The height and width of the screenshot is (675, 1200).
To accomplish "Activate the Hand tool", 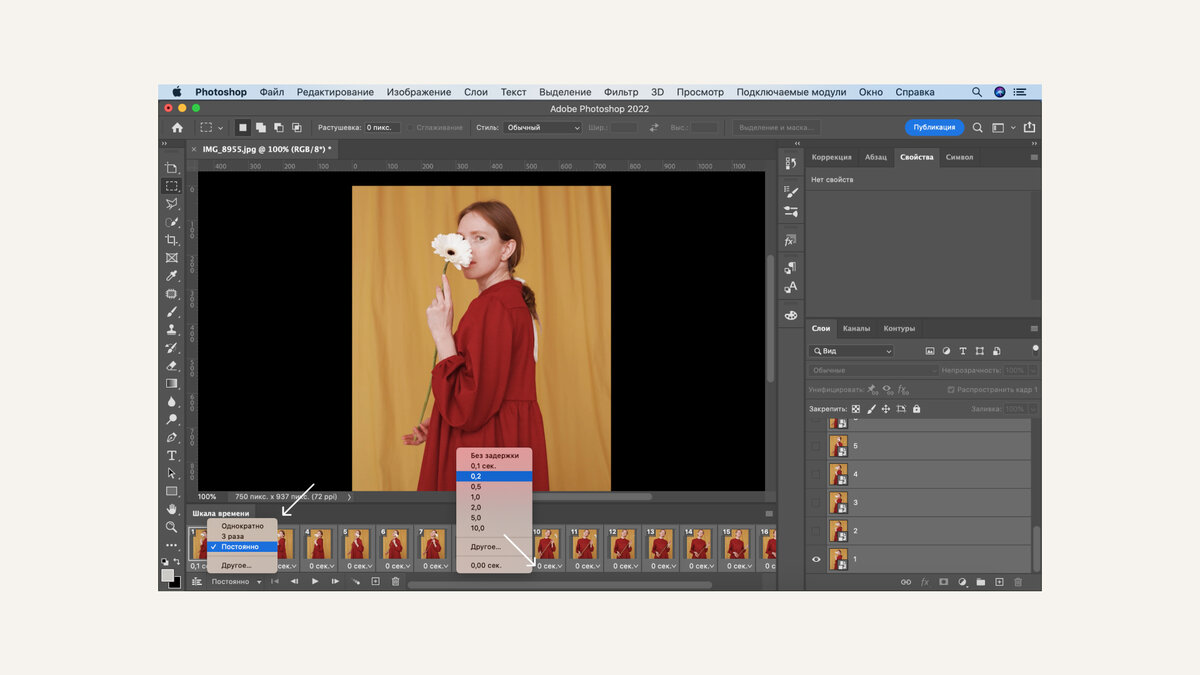I will (x=172, y=509).
